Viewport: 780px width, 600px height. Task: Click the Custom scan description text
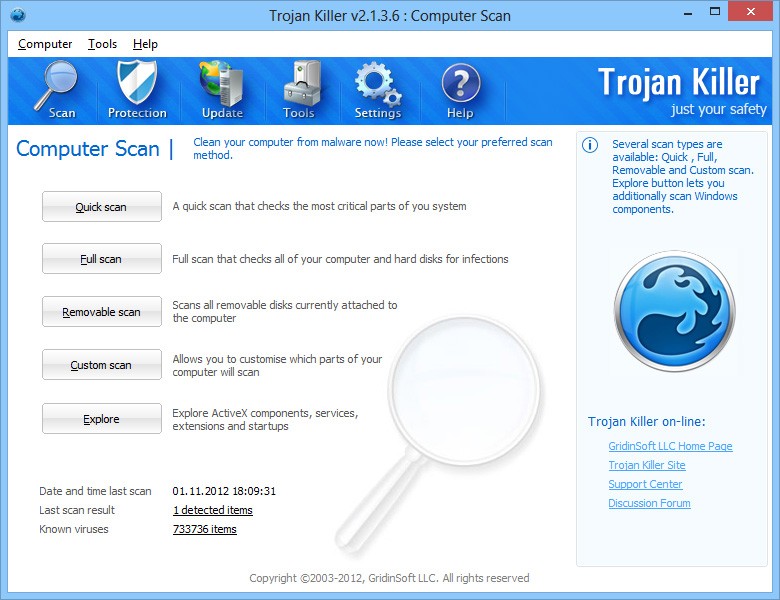click(277, 366)
